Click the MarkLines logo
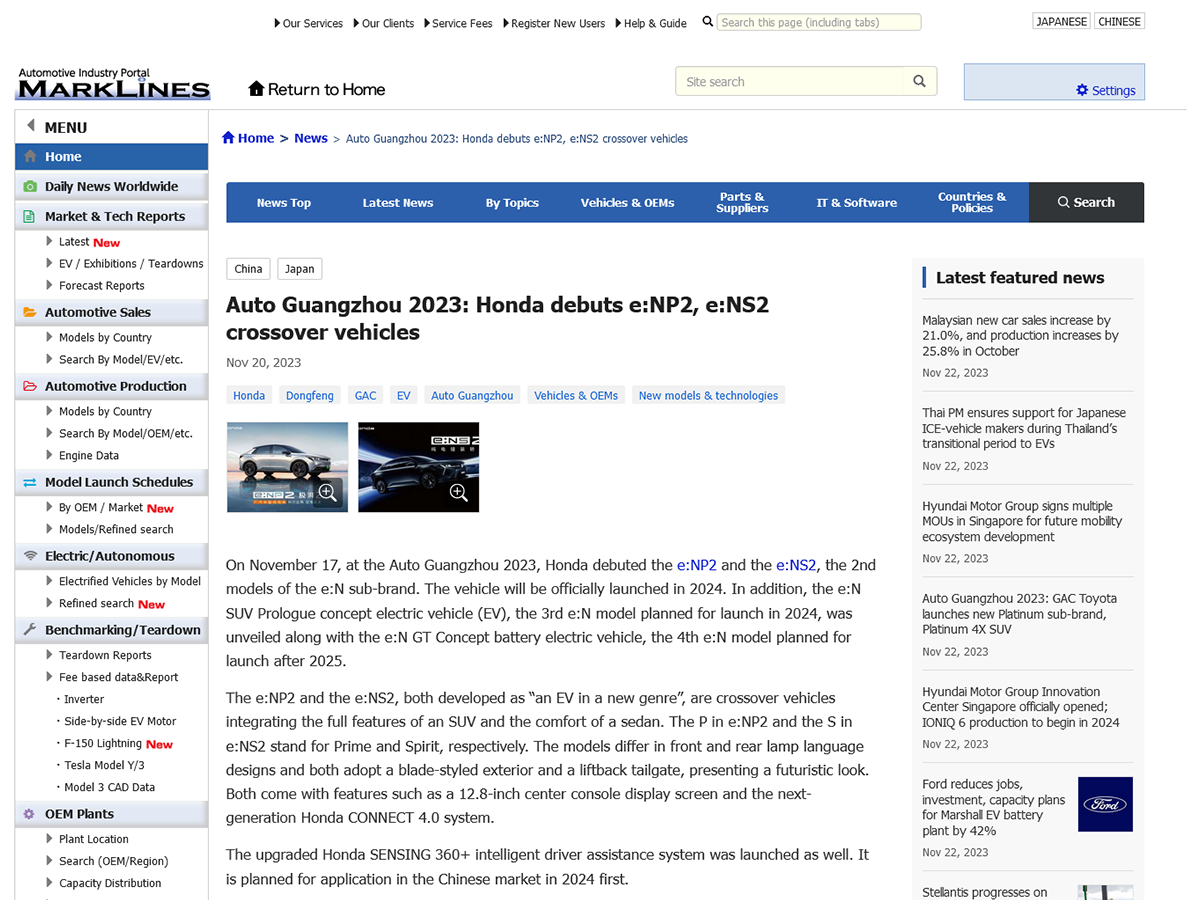1200x900 pixels. [x=114, y=84]
